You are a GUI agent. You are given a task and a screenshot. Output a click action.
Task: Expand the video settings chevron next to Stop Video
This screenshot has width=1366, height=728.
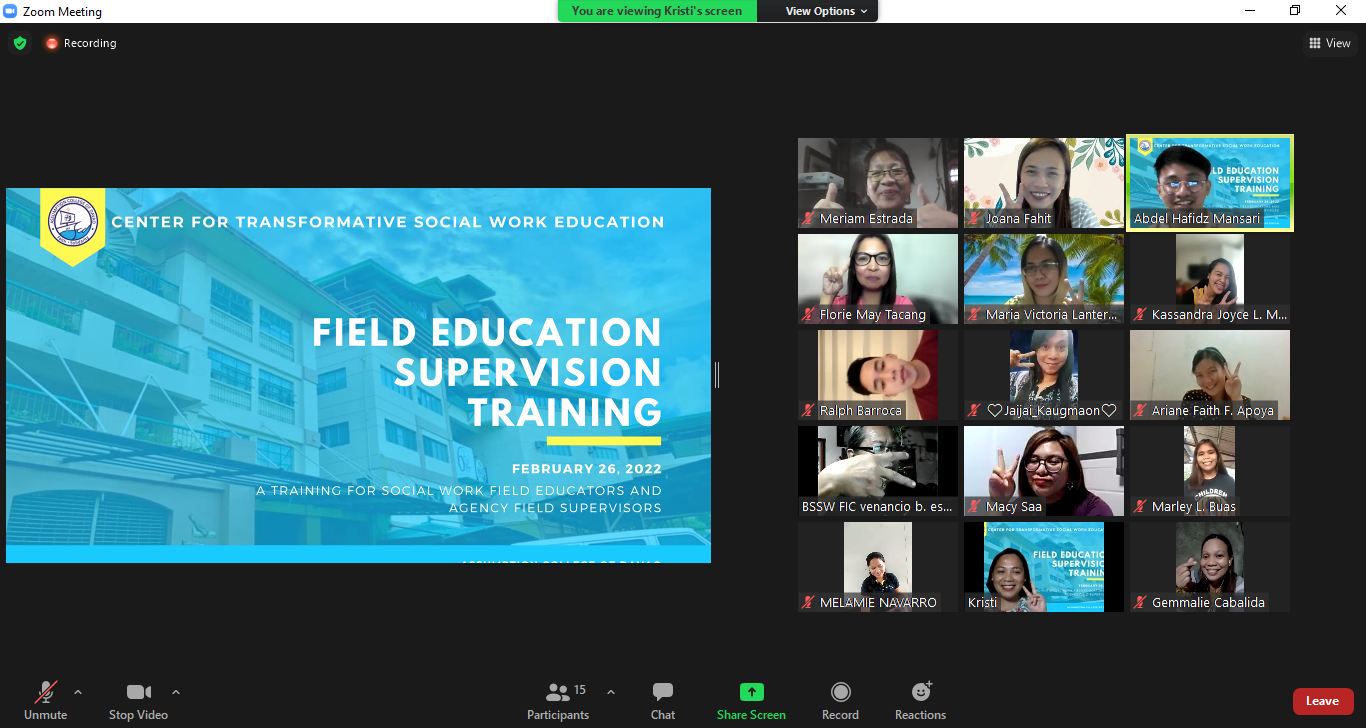tap(176, 690)
